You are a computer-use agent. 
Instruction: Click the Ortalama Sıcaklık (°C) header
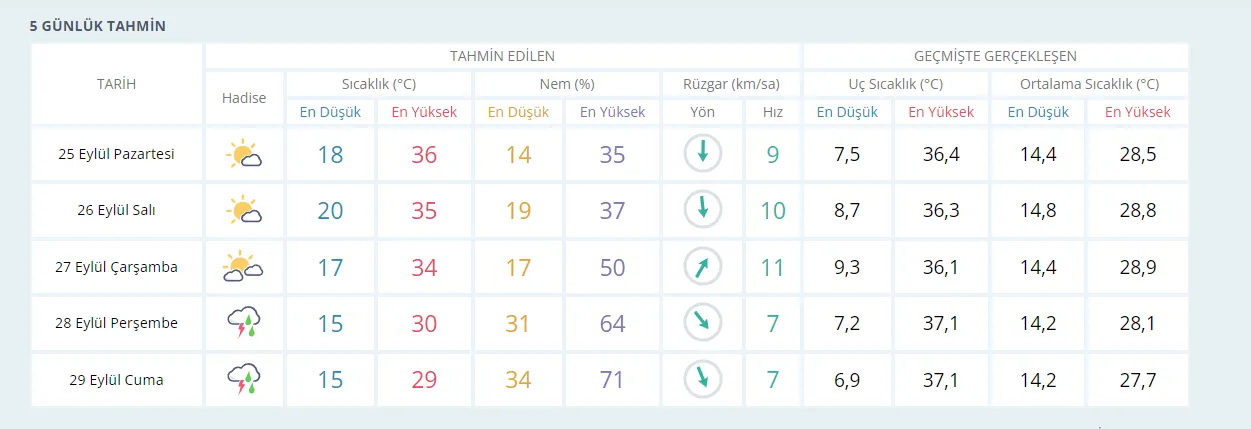[1090, 84]
